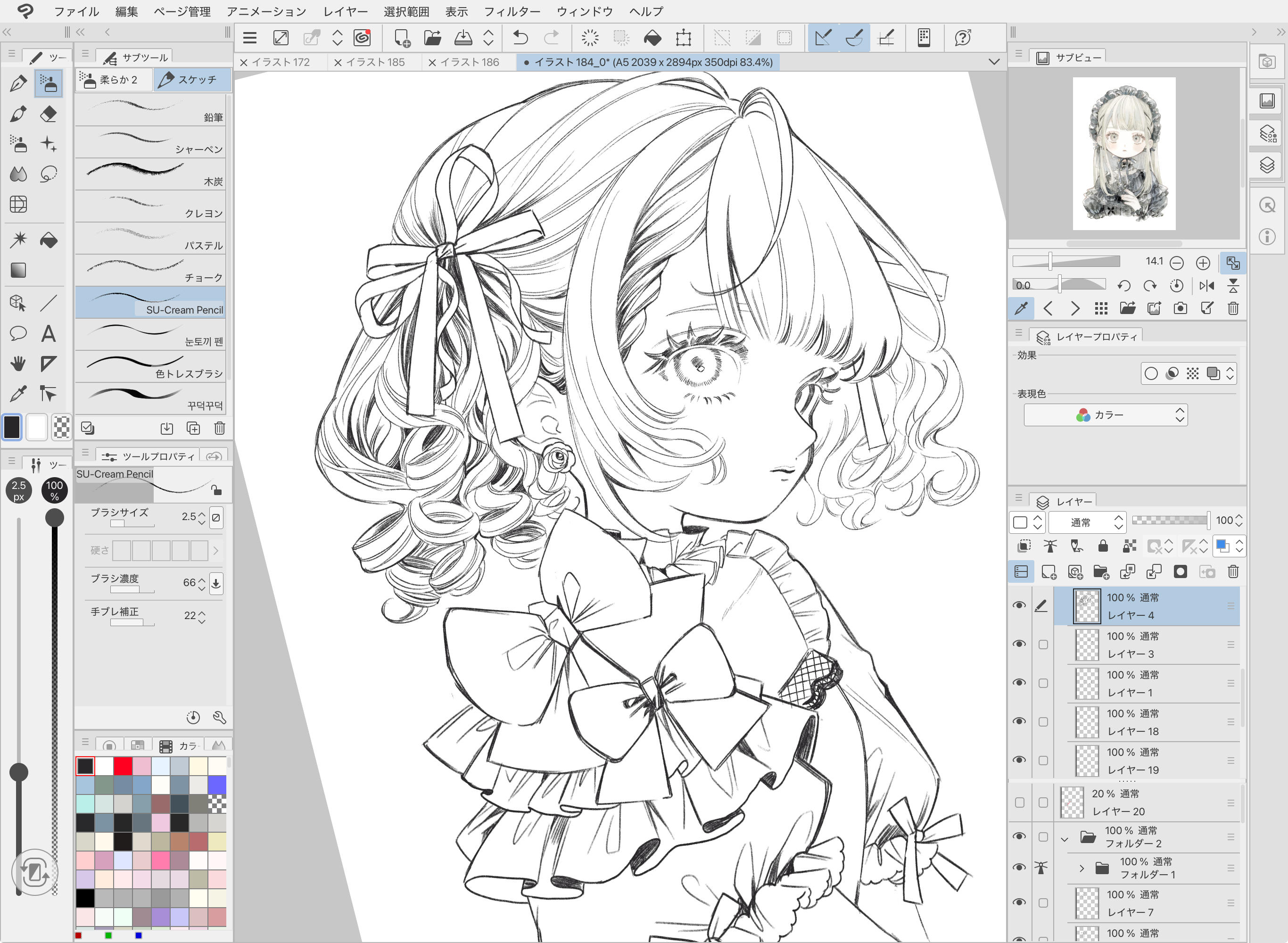
Task: Toggle the Lock layer icon
Action: 1103,546
